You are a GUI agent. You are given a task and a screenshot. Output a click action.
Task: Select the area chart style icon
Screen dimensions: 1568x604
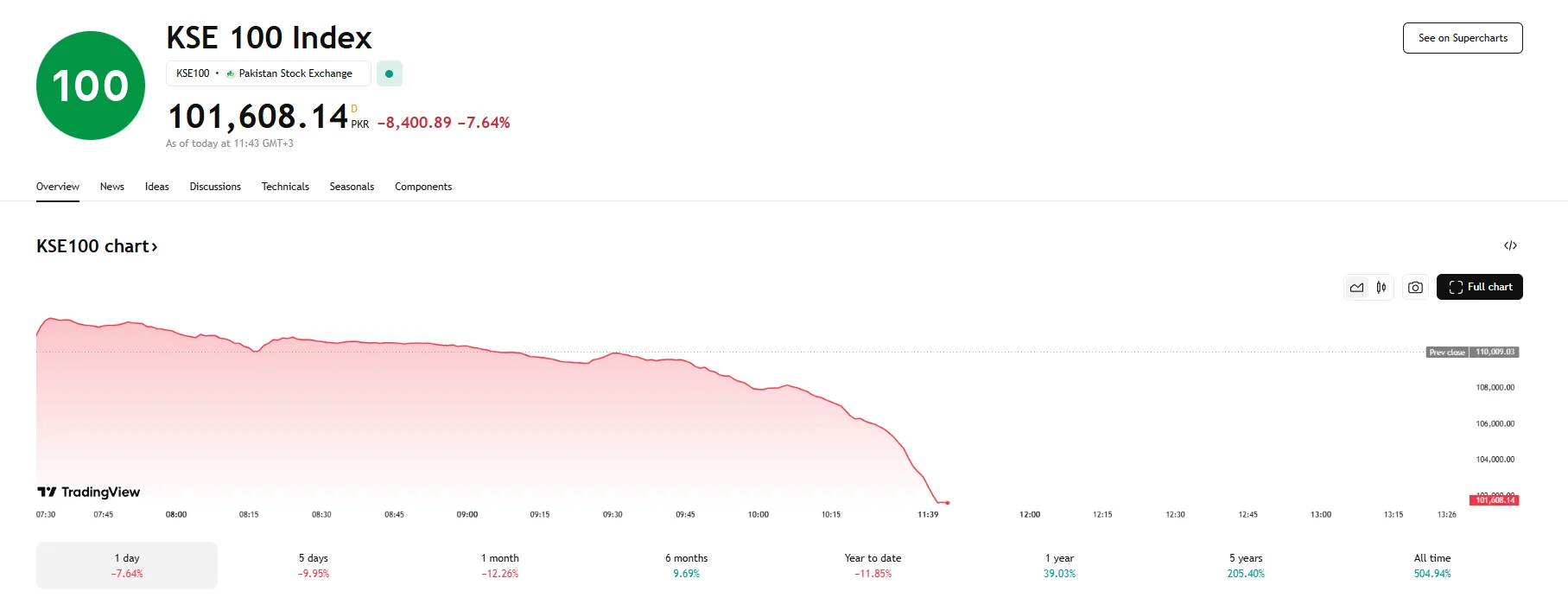tap(1355, 286)
